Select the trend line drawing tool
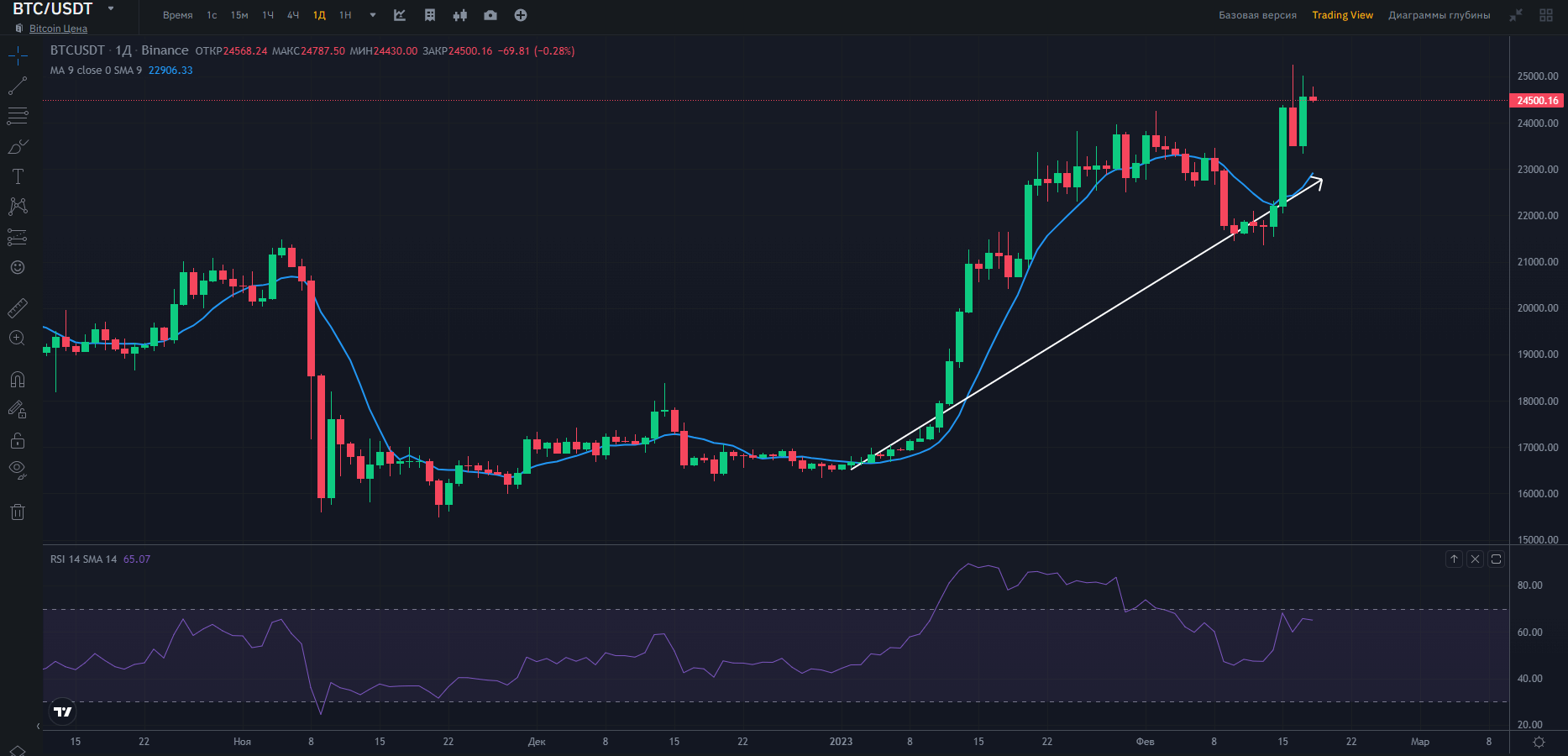The height and width of the screenshot is (756, 1568). (x=18, y=86)
